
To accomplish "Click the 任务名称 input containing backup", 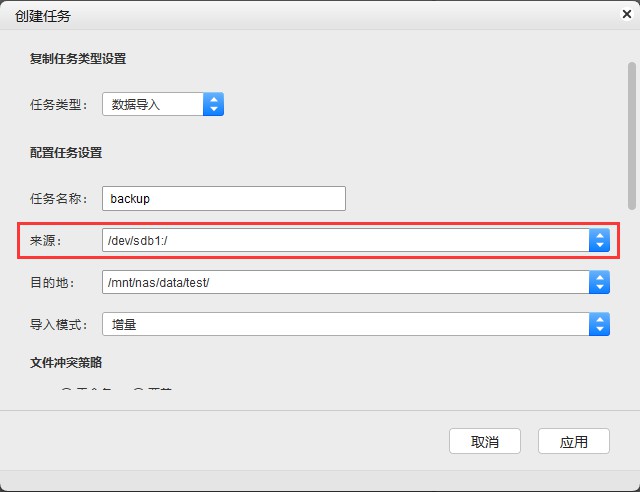I will tap(224, 198).
